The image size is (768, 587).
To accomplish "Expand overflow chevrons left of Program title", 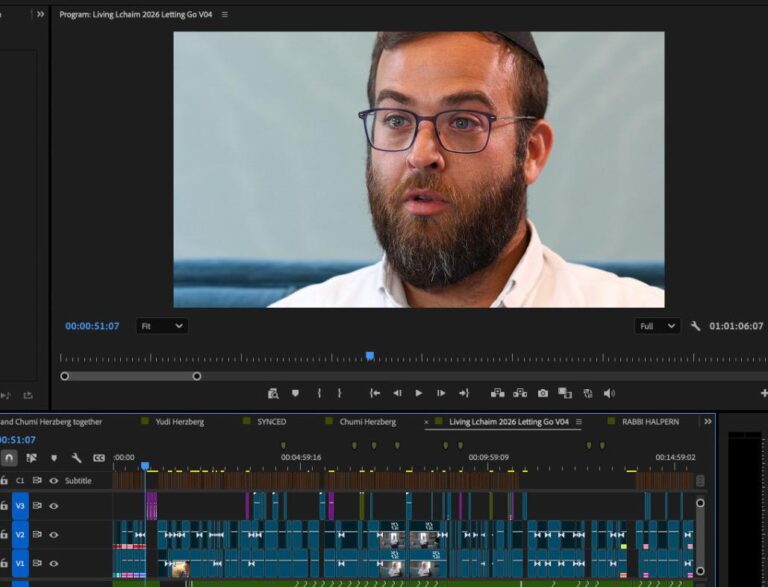I will pyautogui.click(x=41, y=14).
